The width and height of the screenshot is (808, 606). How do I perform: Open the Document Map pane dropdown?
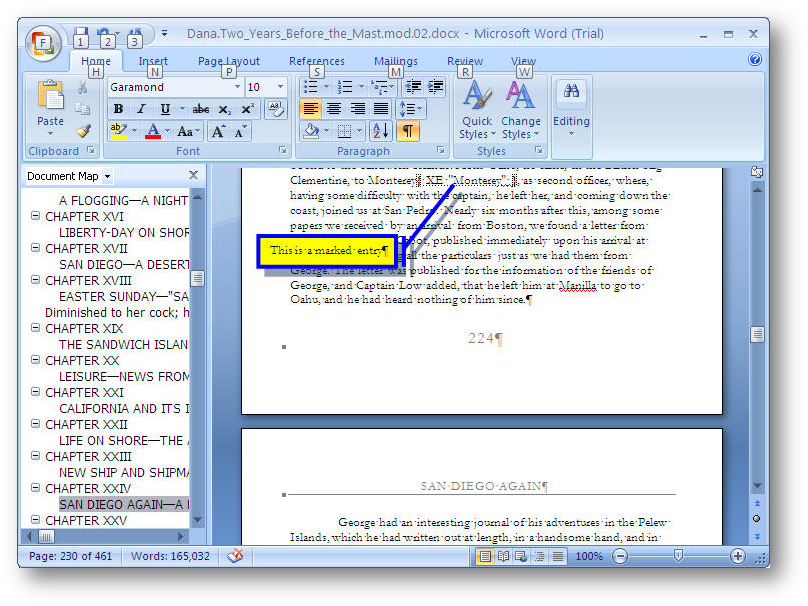tap(107, 176)
